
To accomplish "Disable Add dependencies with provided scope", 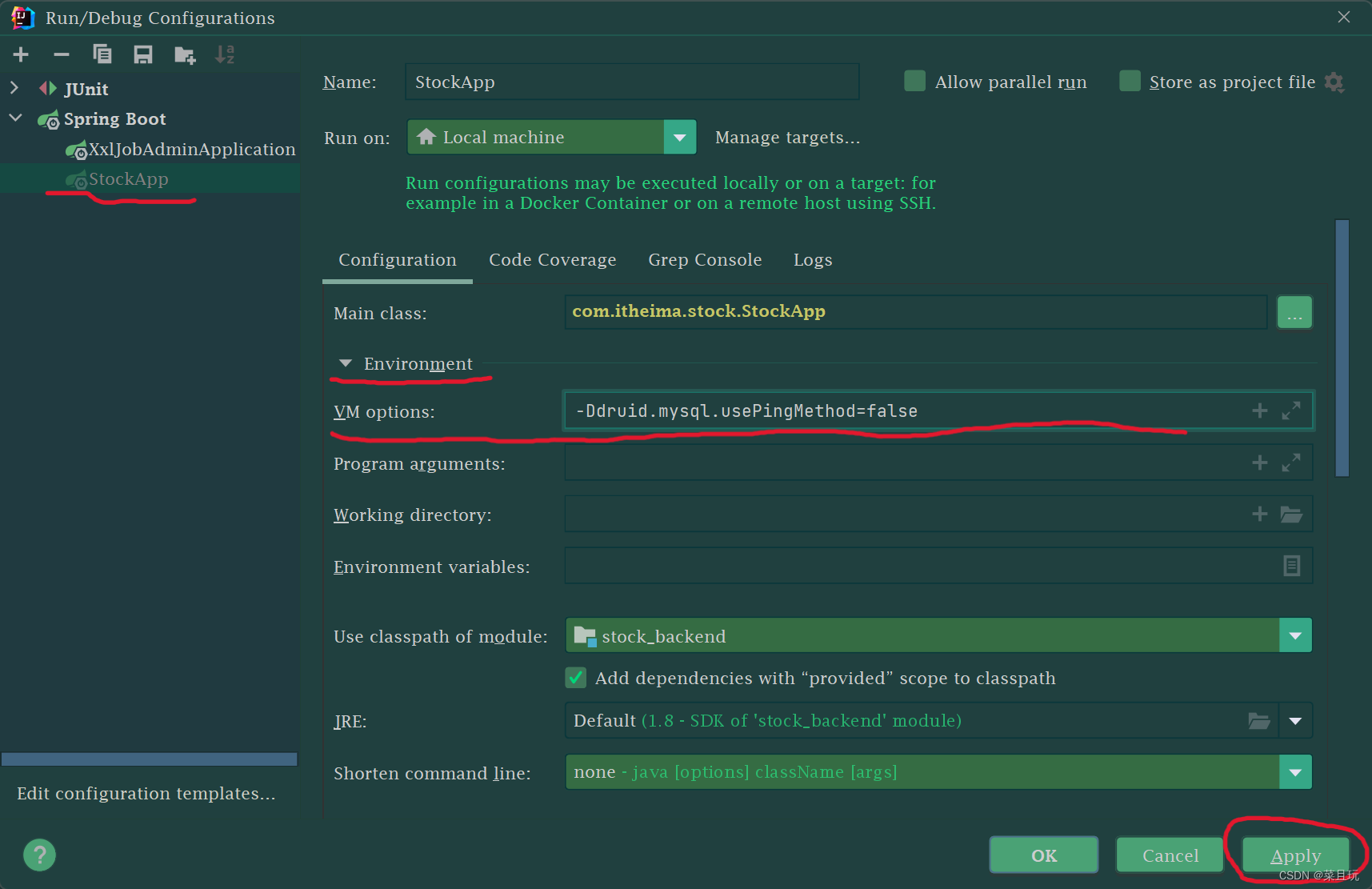I will click(575, 678).
